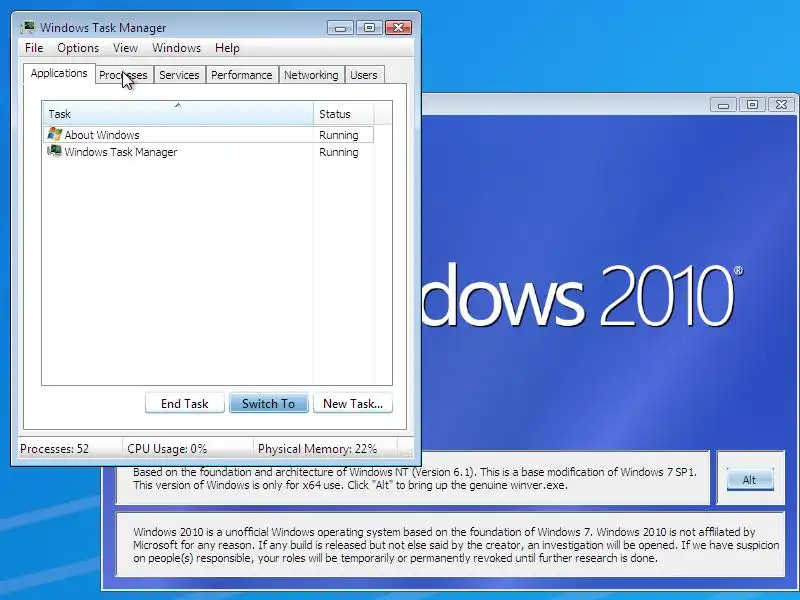This screenshot has width=800, height=600.
Task: Click the Task Manager title bar icon
Action: (28, 27)
